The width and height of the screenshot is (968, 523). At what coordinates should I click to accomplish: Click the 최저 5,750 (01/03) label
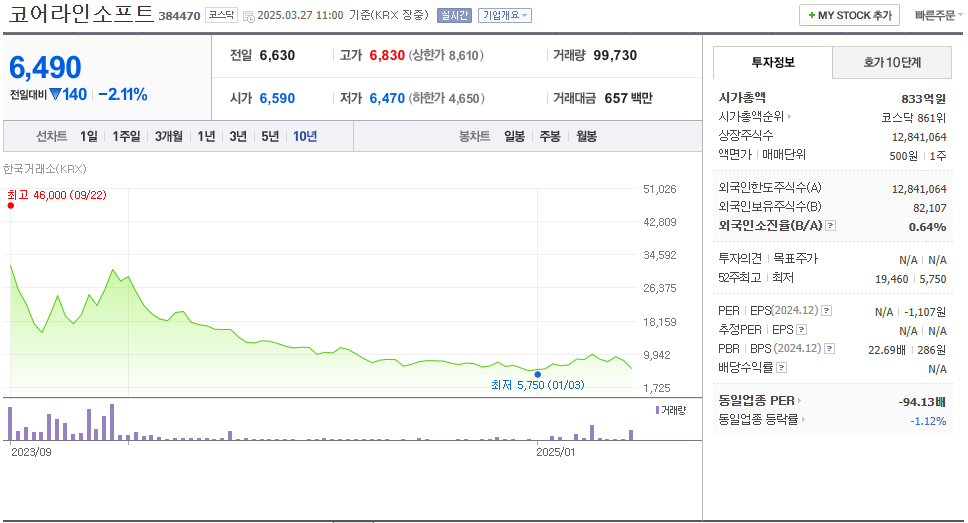click(538, 385)
